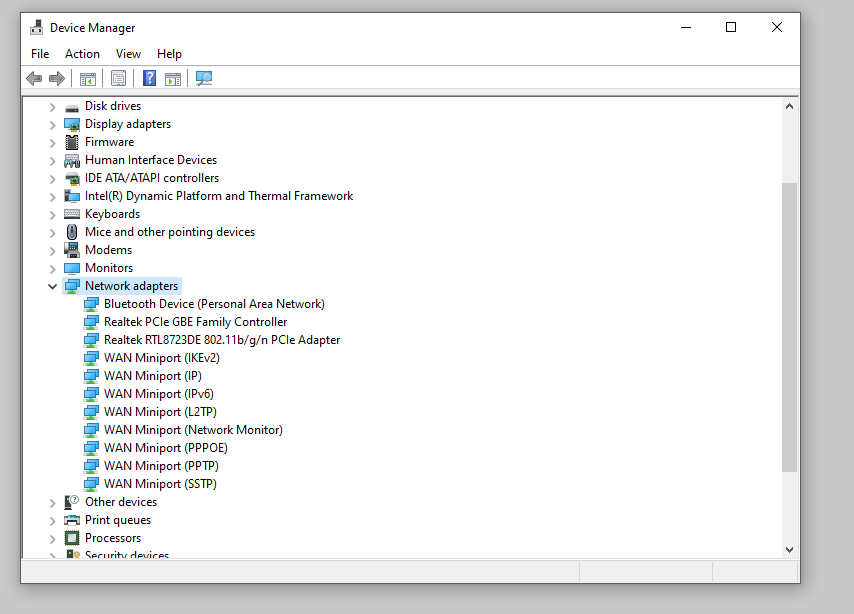Expand the Display adapters node

pyautogui.click(x=52, y=125)
